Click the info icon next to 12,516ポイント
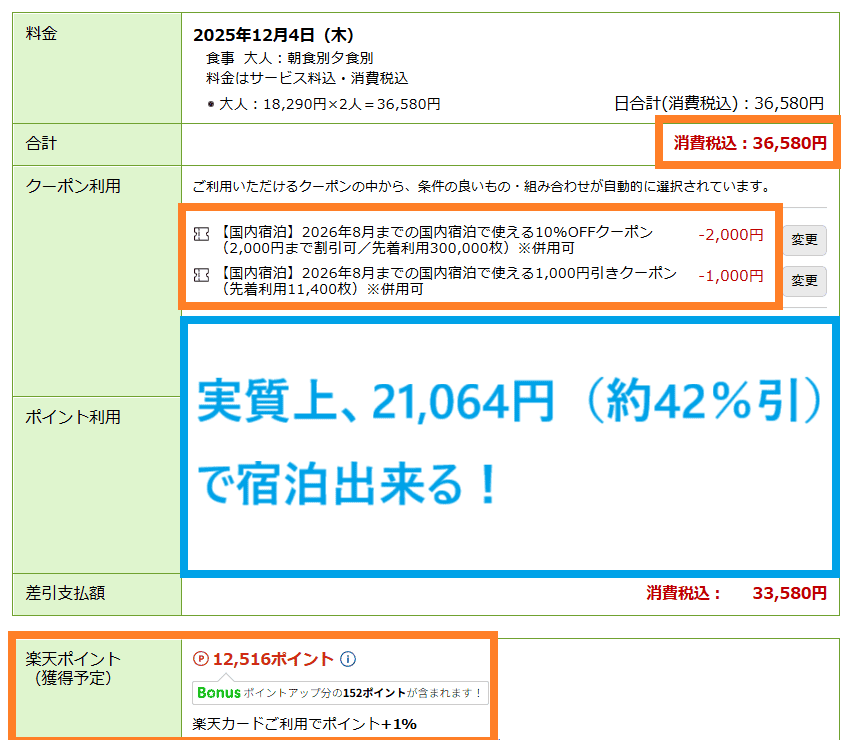Screen dimensions: 854x740 tap(347, 659)
